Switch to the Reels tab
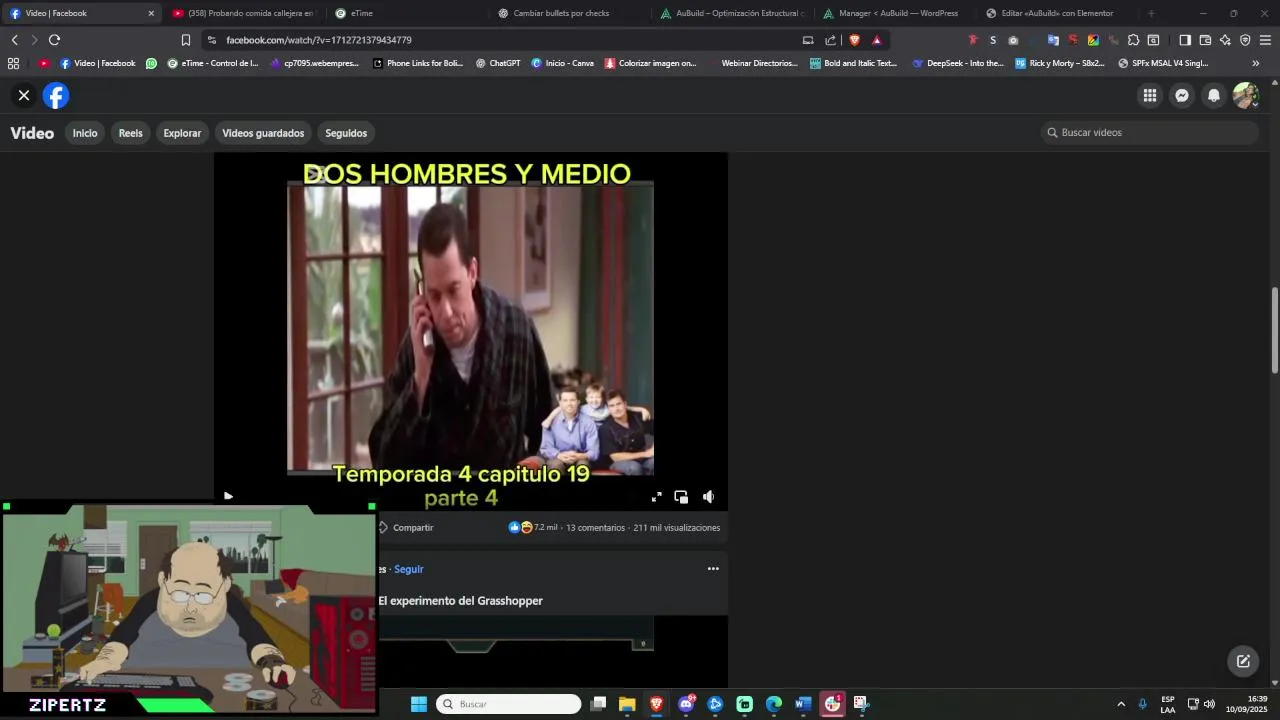1280x720 pixels. pos(131,133)
